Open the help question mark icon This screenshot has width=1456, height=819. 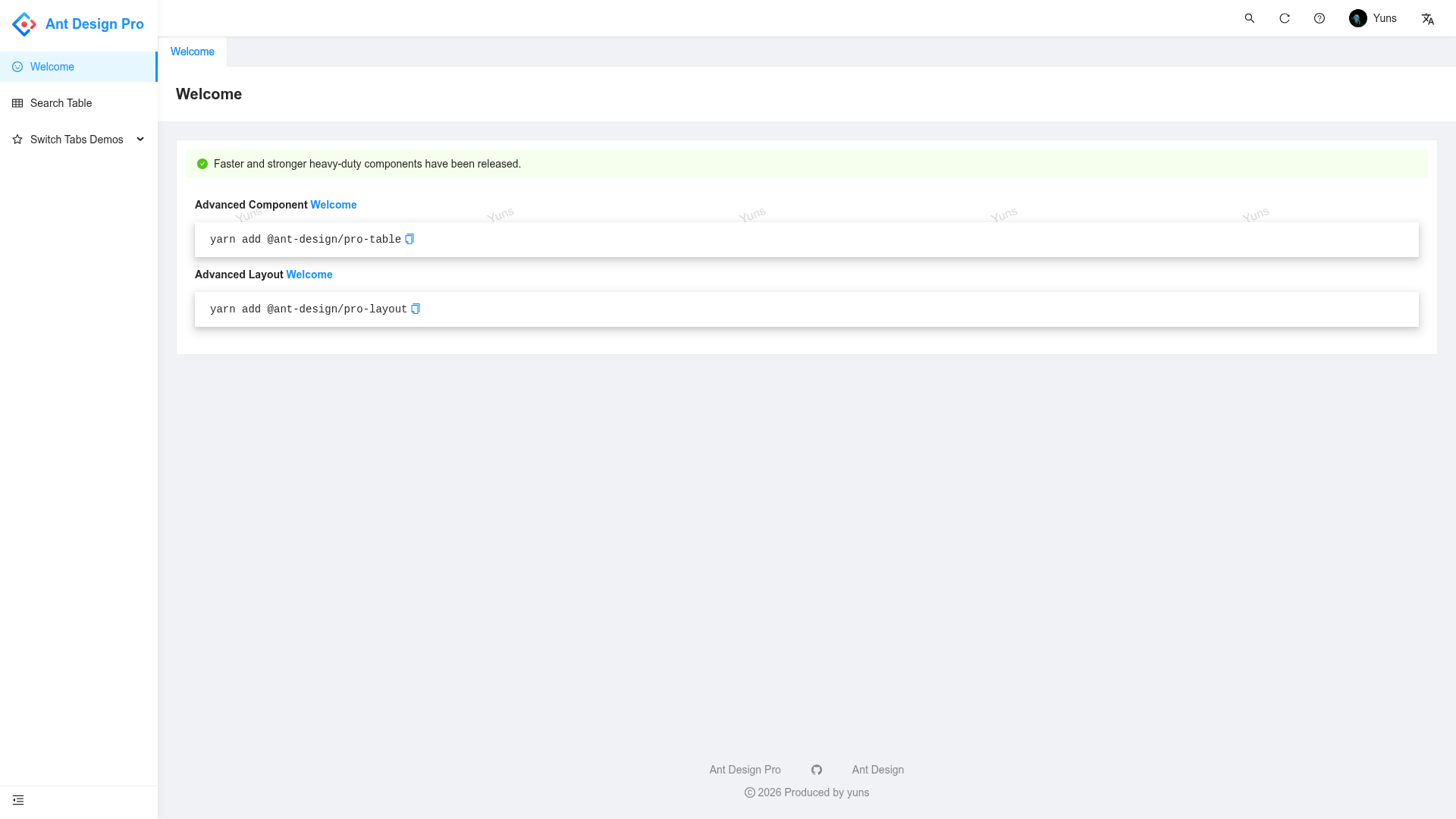point(1319,18)
